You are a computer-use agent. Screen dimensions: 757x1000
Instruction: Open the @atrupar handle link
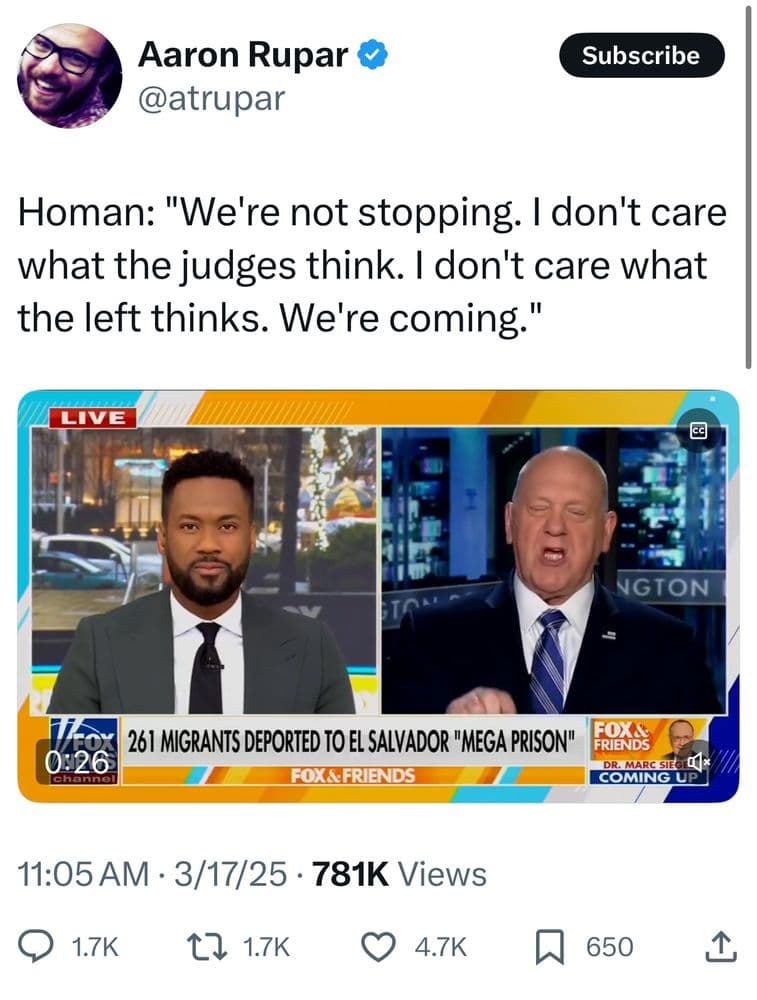click(211, 99)
